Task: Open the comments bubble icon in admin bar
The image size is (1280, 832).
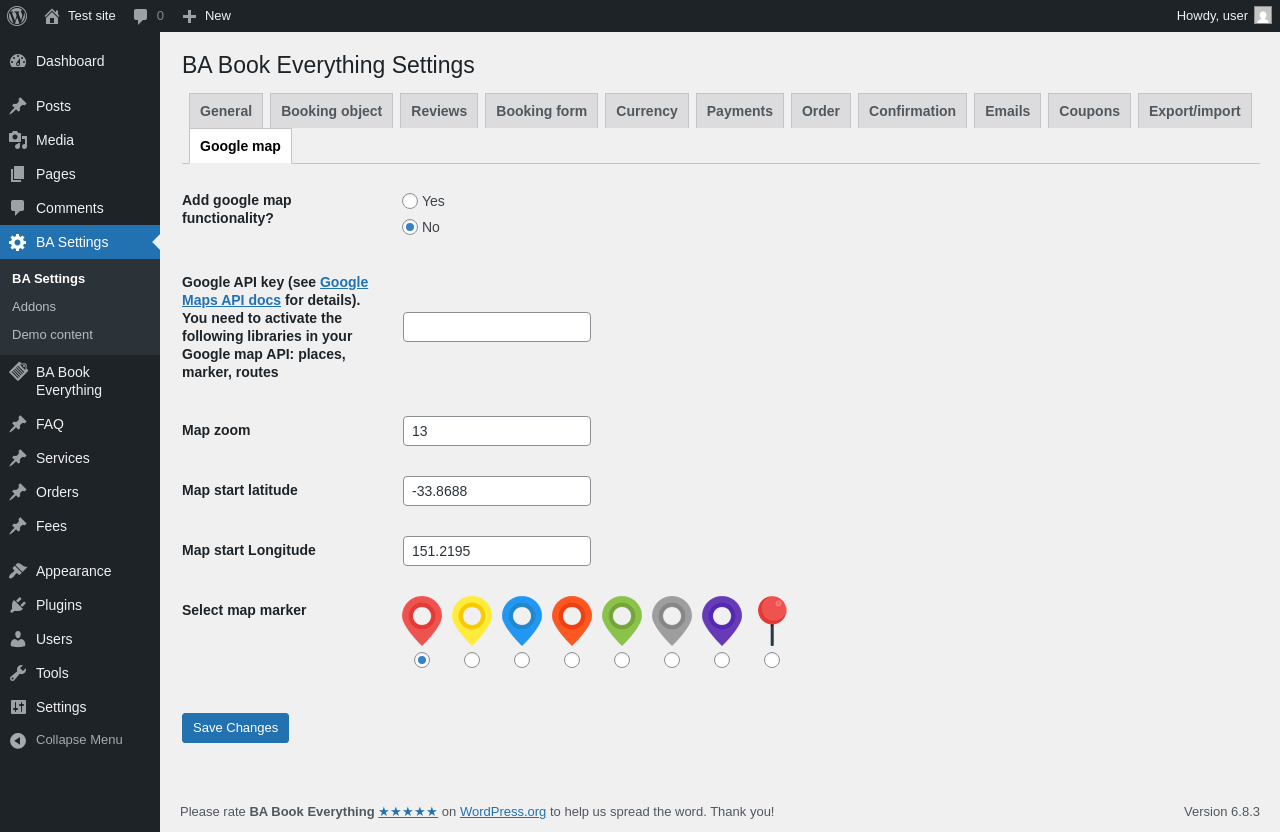Action: pyautogui.click(x=141, y=16)
